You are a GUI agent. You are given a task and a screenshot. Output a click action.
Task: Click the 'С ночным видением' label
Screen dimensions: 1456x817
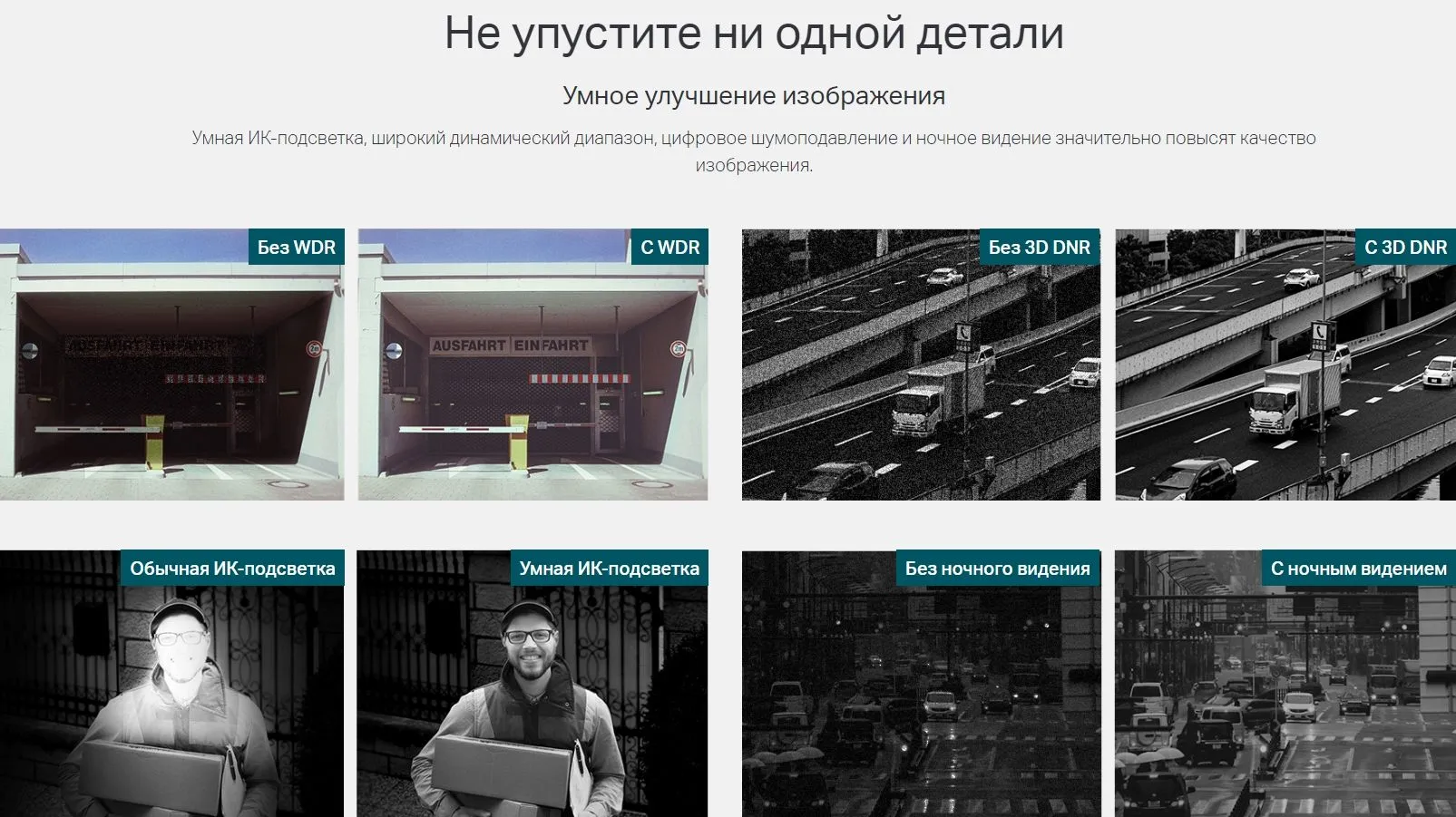click(x=1358, y=569)
